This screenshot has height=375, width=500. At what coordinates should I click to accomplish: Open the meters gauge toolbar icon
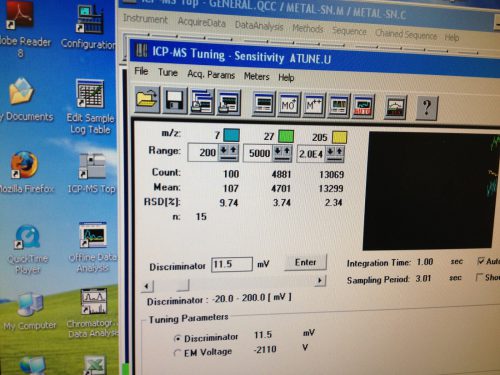[395, 108]
